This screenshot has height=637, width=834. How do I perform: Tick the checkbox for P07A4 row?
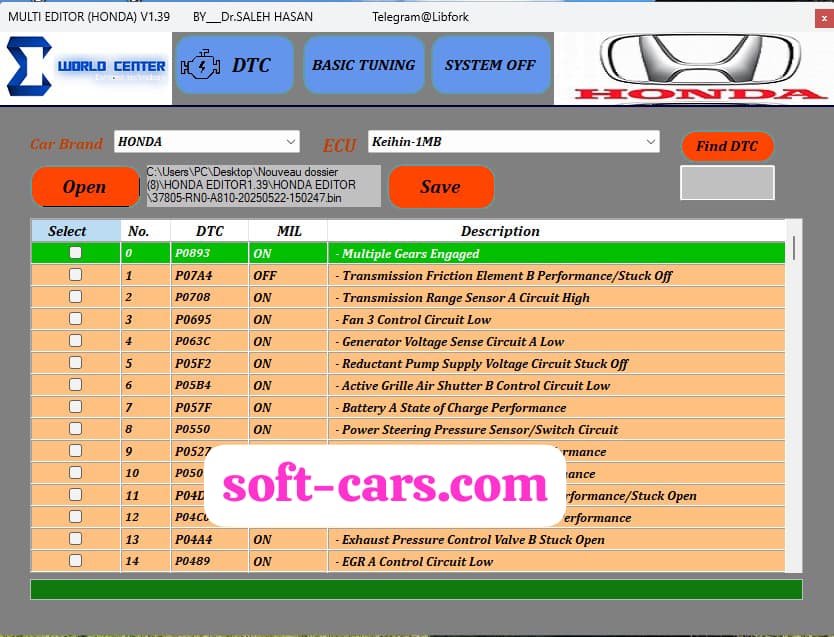pyautogui.click(x=76, y=275)
